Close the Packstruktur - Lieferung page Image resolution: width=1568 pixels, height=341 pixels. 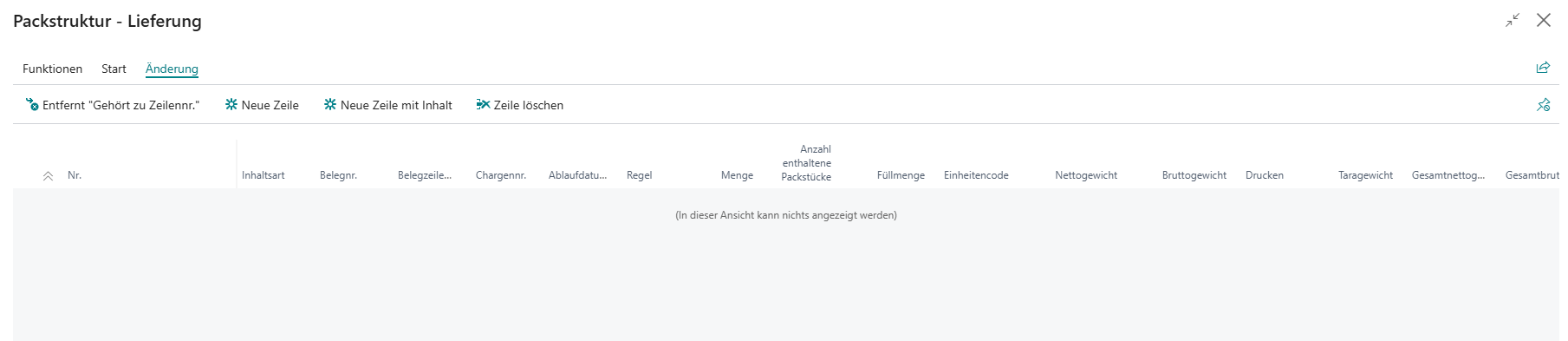point(1544,20)
